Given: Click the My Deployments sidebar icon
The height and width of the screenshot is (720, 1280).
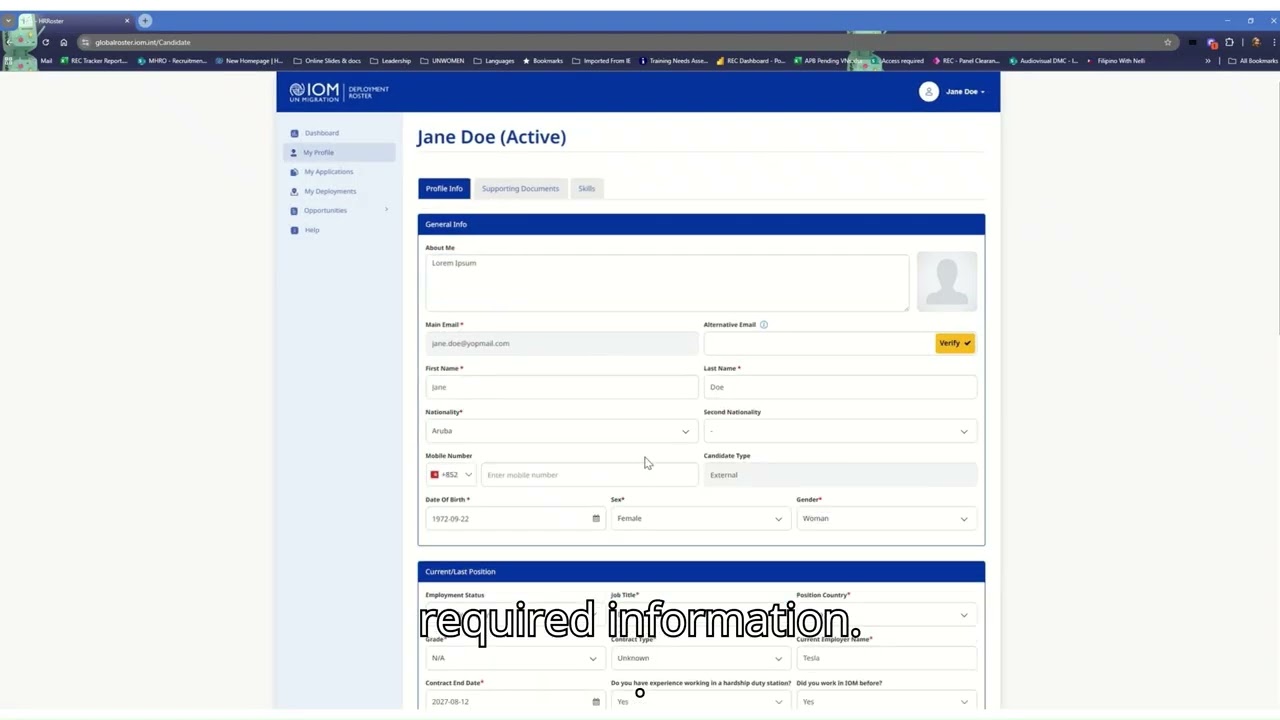Looking at the screenshot, I should tap(294, 191).
